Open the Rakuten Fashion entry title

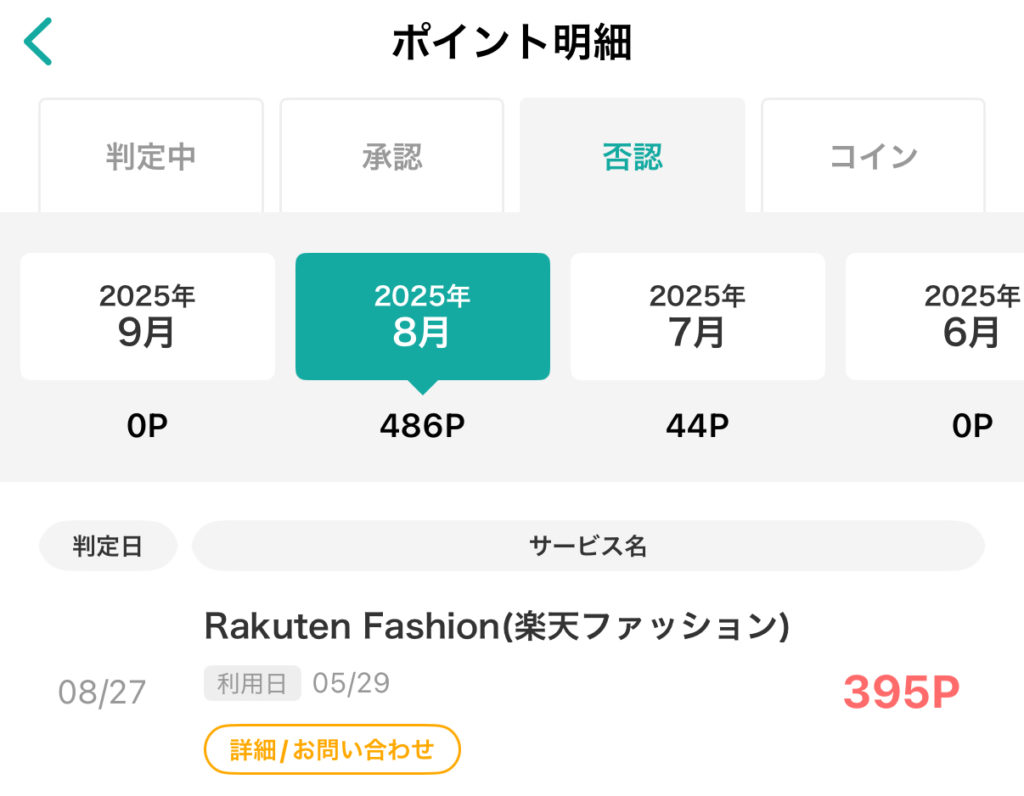pos(496,626)
